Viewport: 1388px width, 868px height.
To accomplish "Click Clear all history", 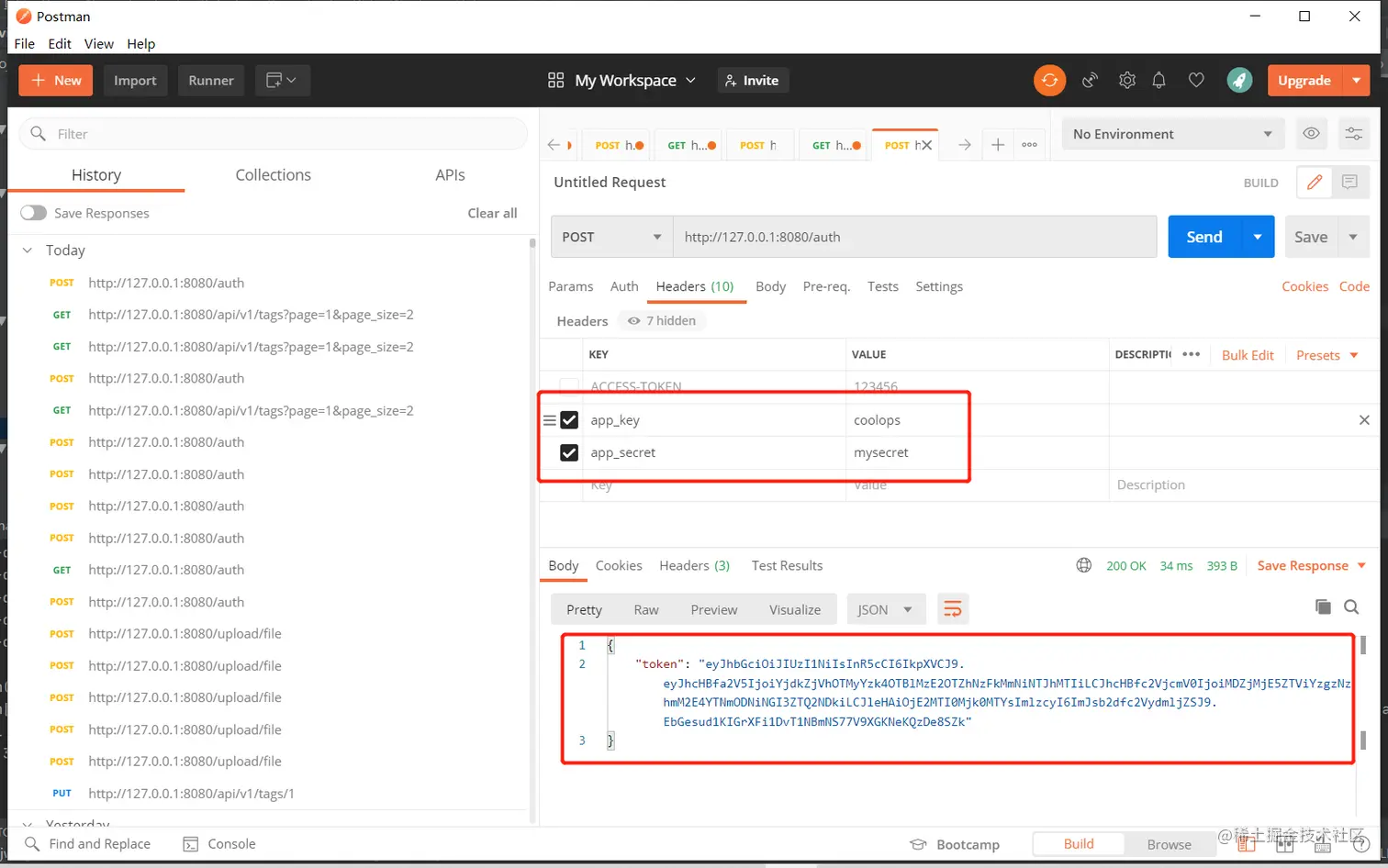I will click(492, 213).
